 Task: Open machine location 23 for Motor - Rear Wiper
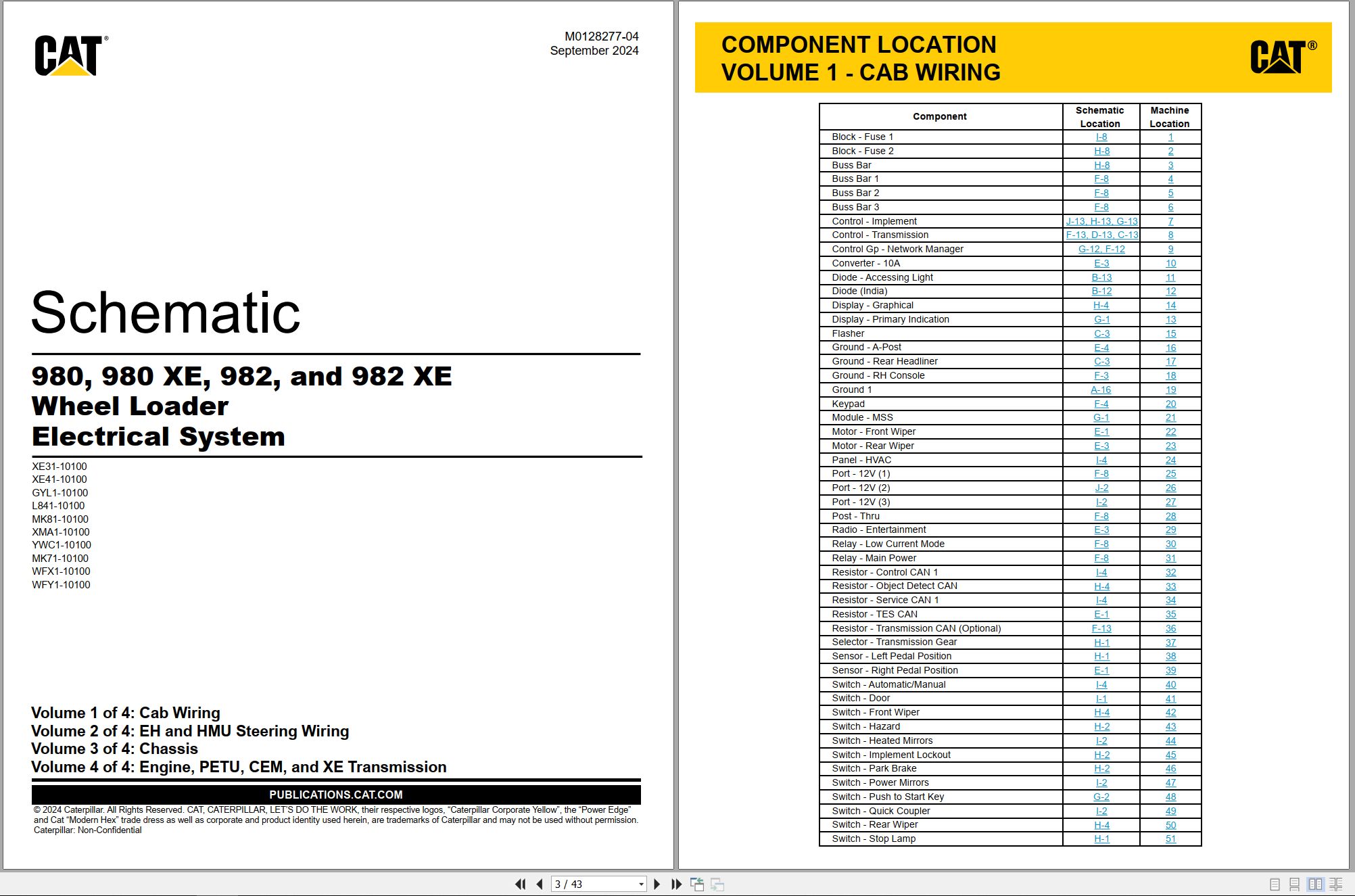1170,446
